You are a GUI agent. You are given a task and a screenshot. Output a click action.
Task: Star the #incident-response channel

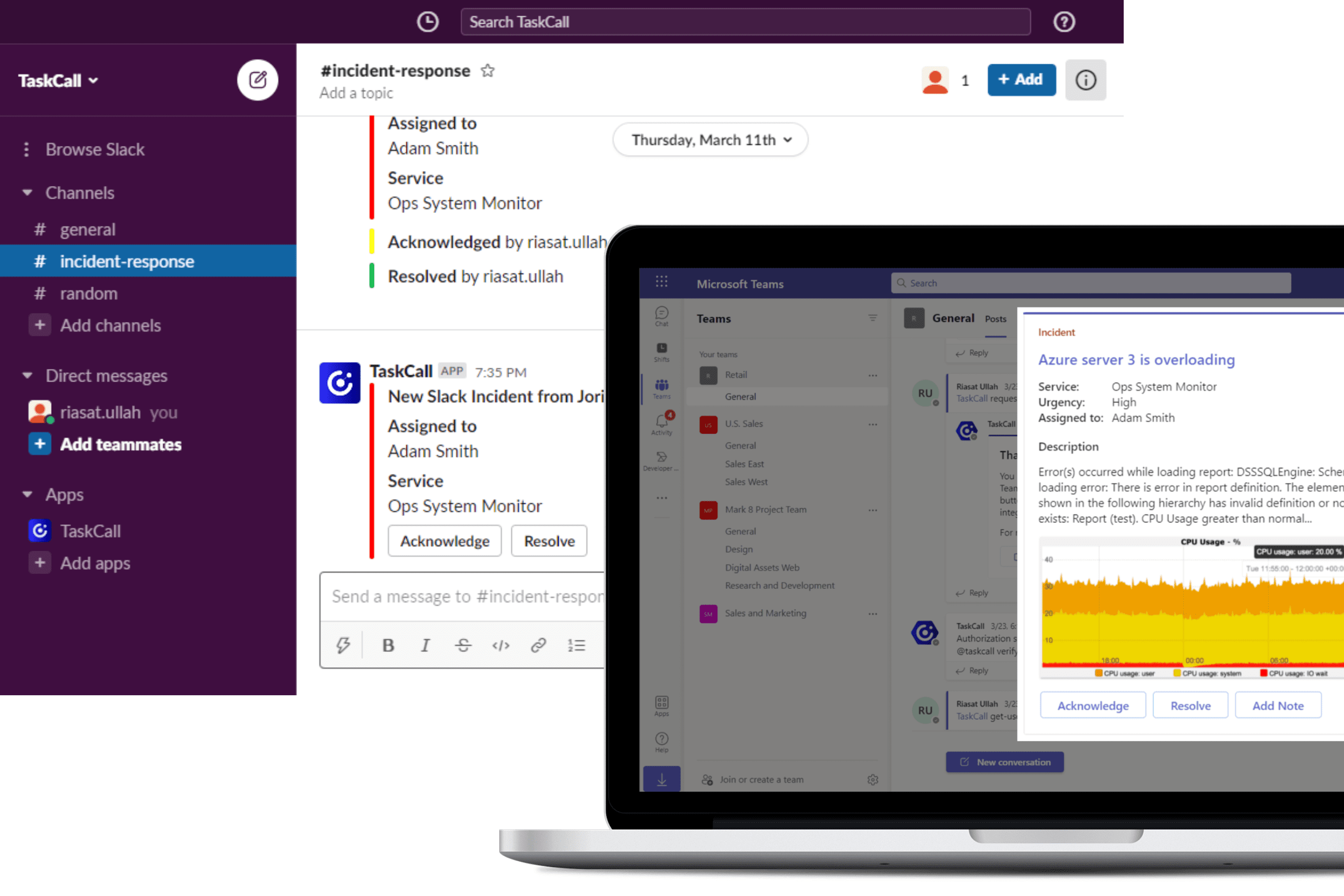tap(488, 71)
